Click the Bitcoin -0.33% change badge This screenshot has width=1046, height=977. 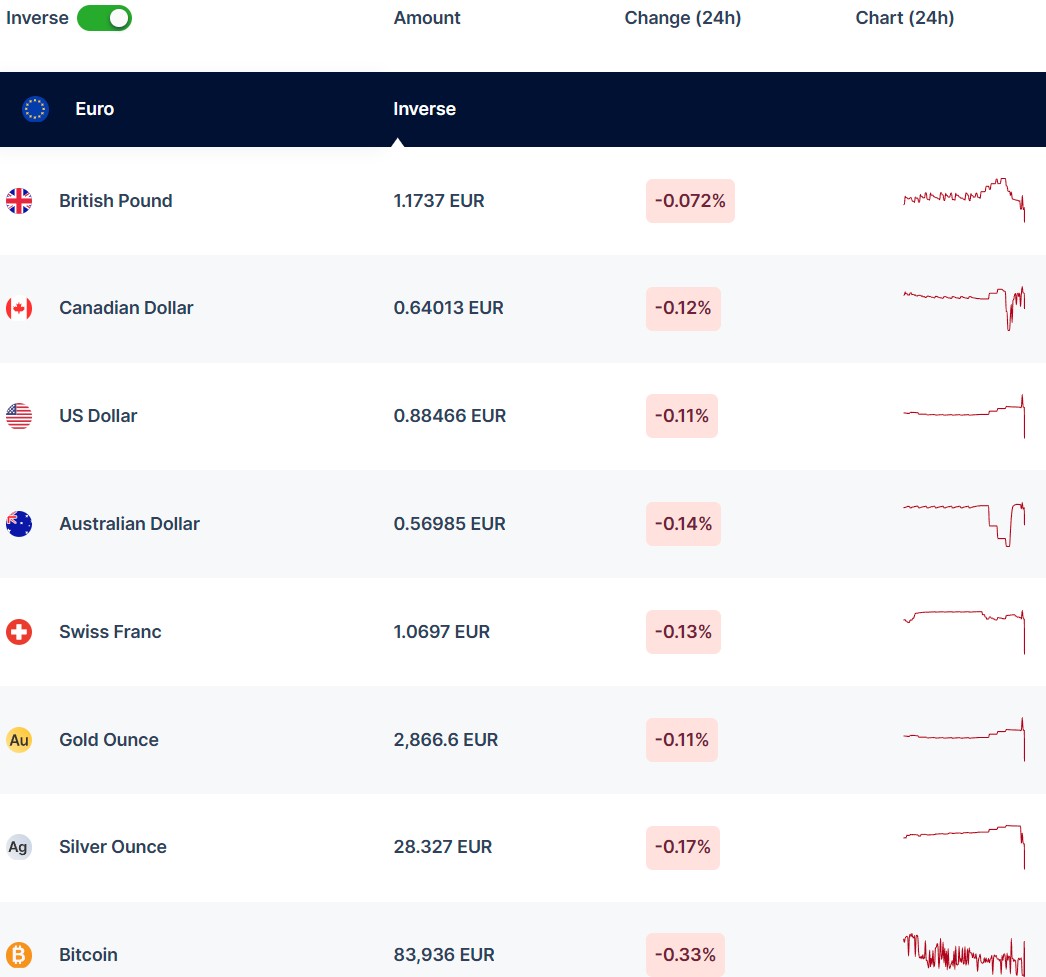click(685, 955)
